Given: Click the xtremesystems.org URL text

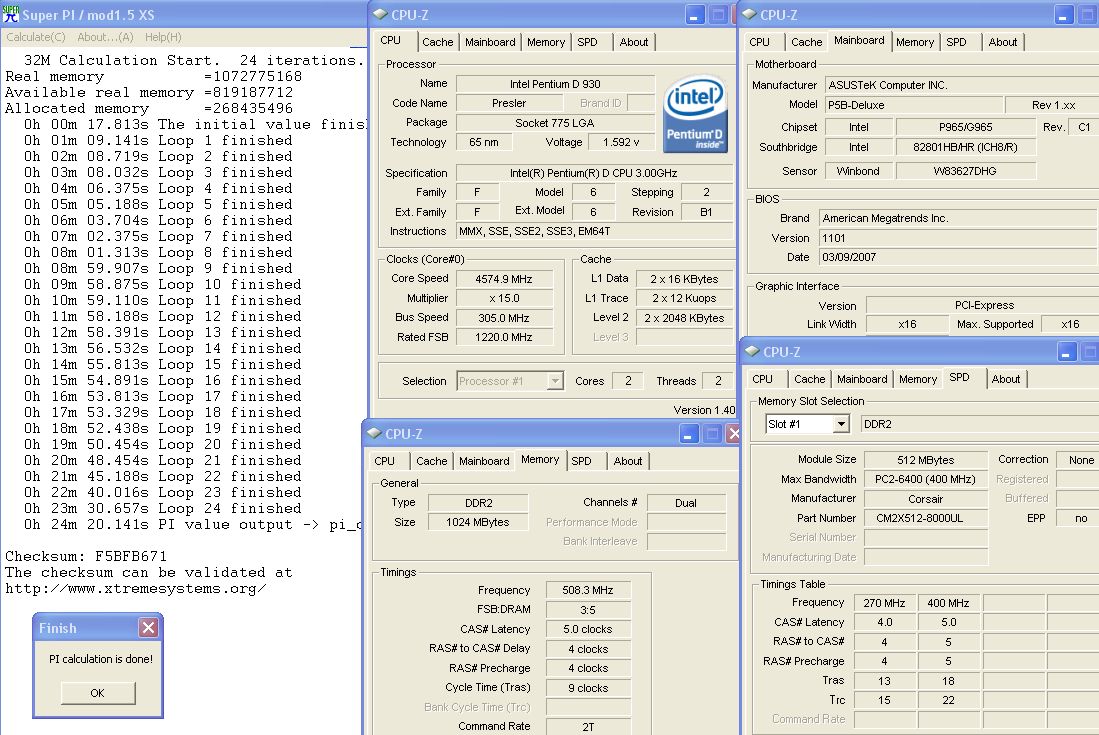Looking at the screenshot, I should pyautogui.click(x=135, y=589).
